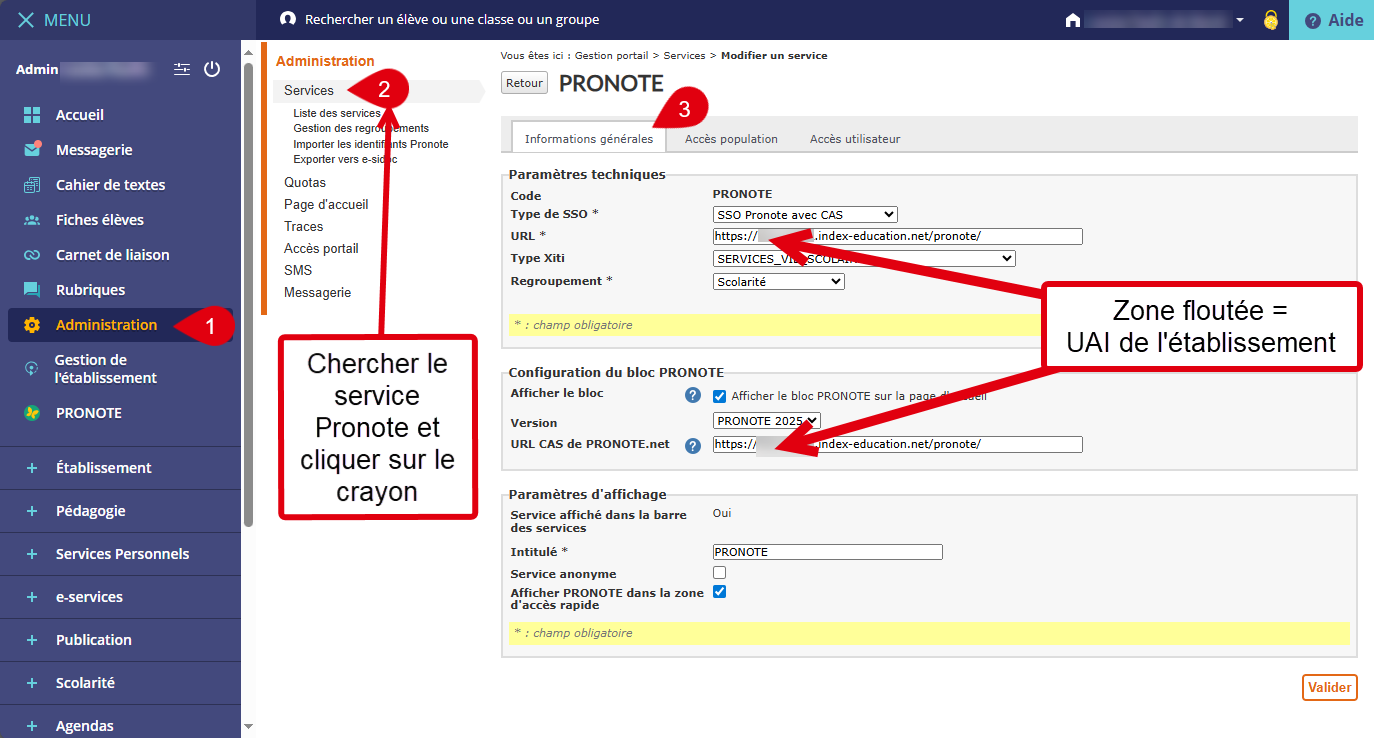Viewport: 1374px width, 738px height.
Task: Click the Services breadcrumb link
Action: pyautogui.click(x=684, y=56)
